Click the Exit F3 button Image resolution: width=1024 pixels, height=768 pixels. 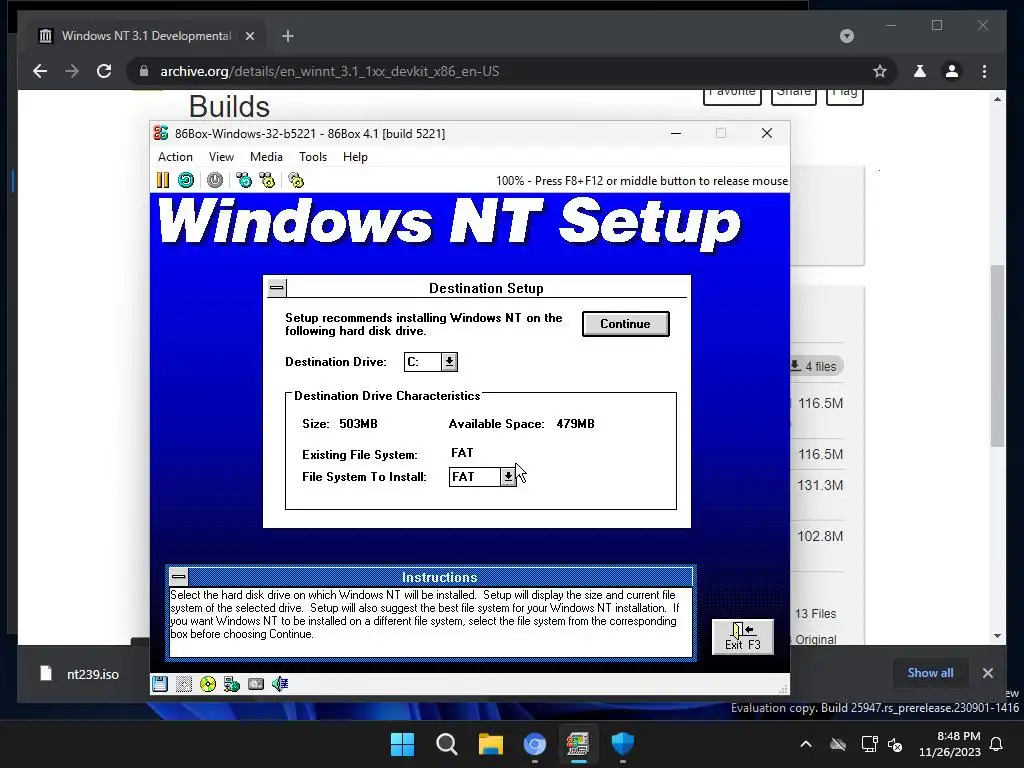[x=743, y=637]
